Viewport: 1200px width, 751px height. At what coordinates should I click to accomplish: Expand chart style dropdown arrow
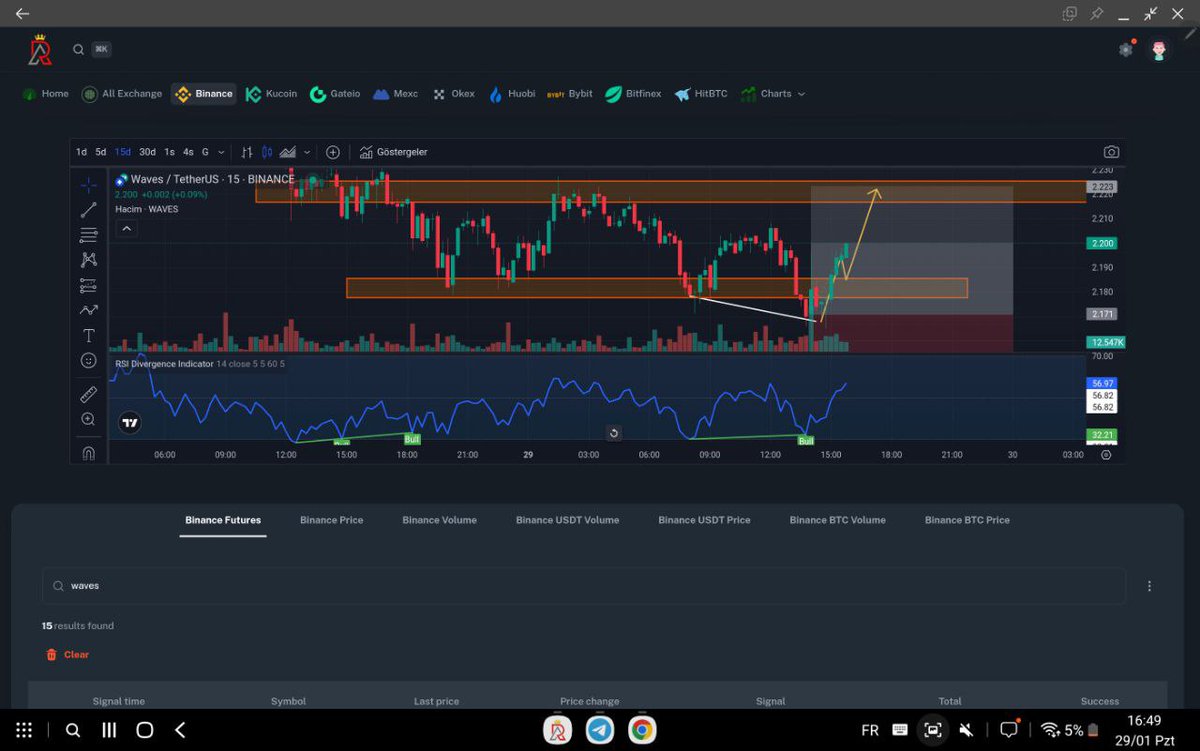click(307, 152)
